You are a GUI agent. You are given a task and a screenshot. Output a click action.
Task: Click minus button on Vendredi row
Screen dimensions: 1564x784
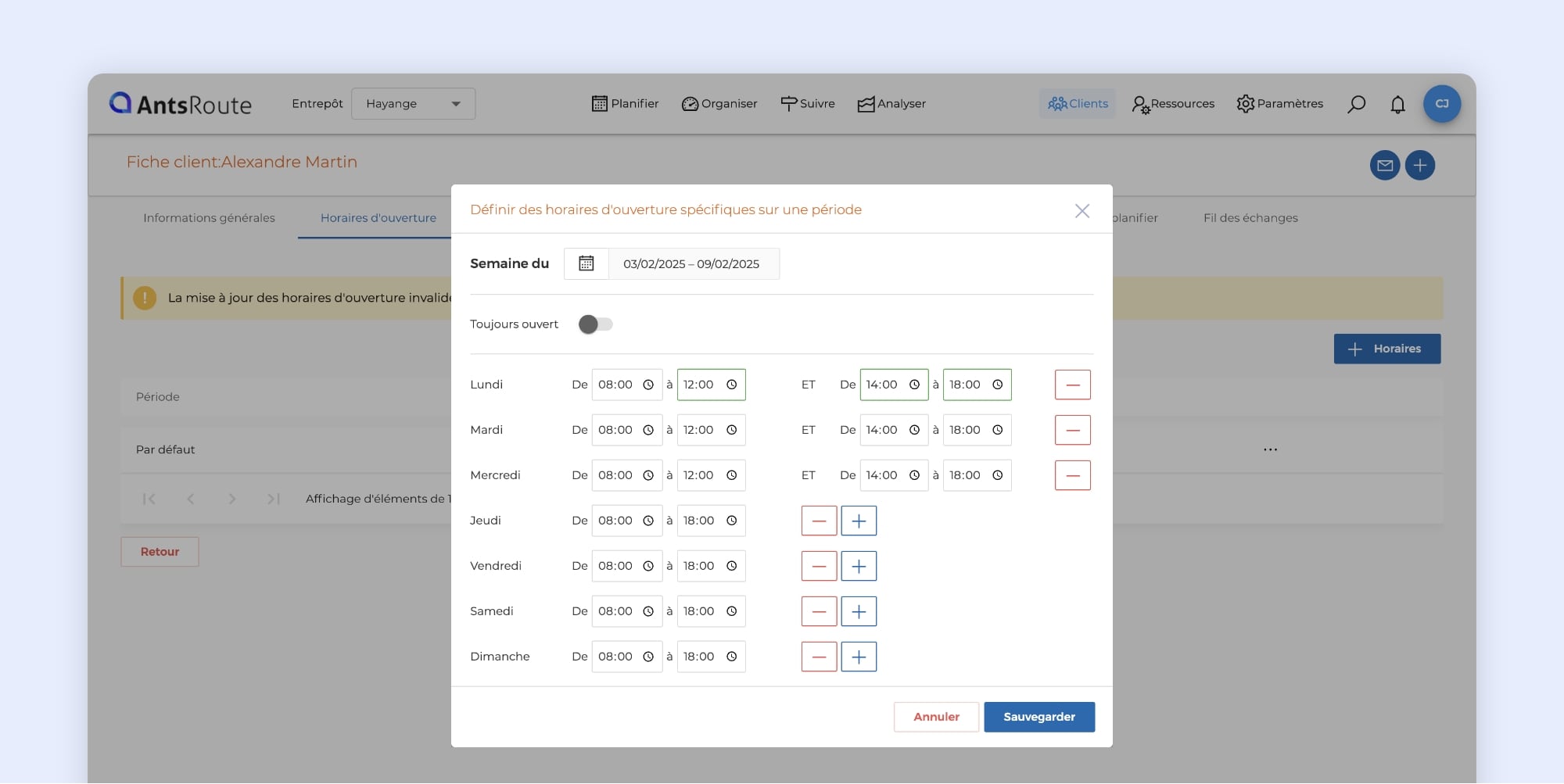[x=819, y=567]
